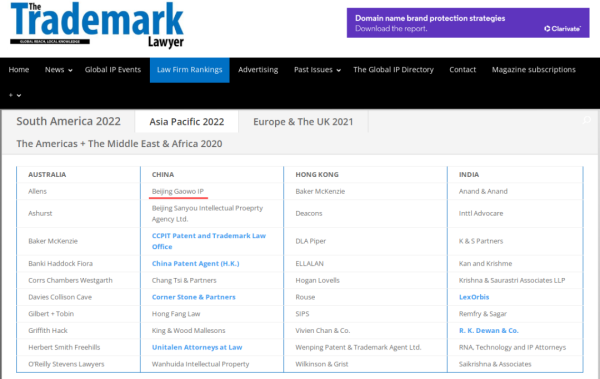Open Americas + Middle East & Africa 2020 tab
The width and height of the screenshot is (600, 379).
point(119,144)
